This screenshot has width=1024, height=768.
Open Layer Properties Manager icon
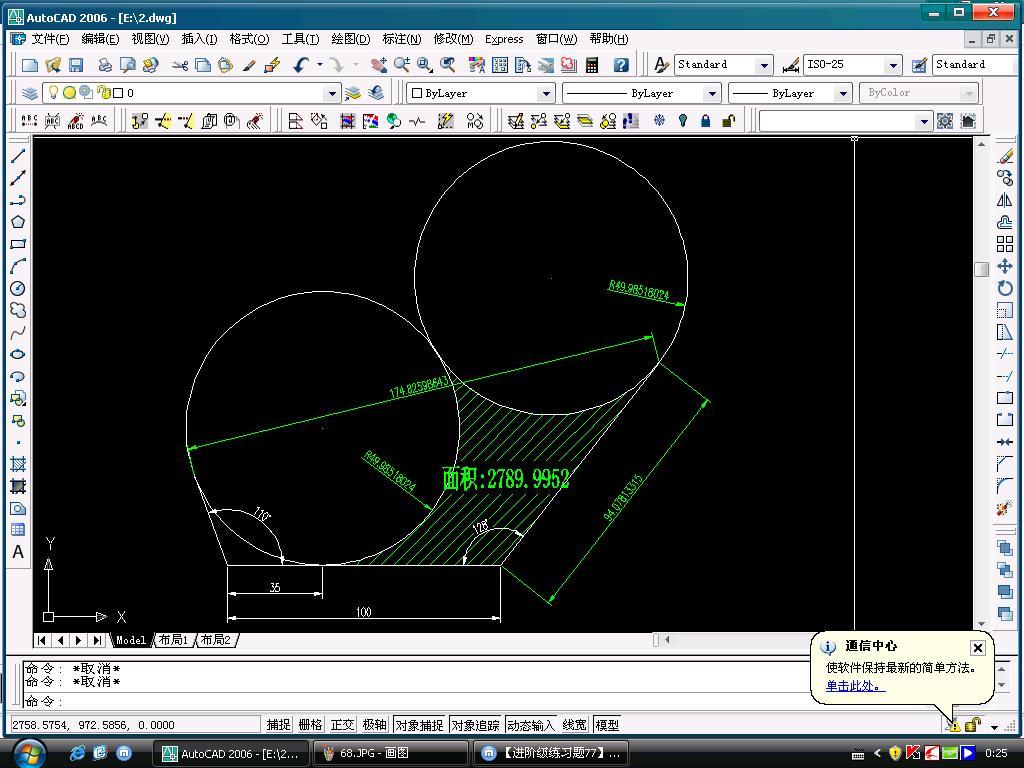click(29, 93)
